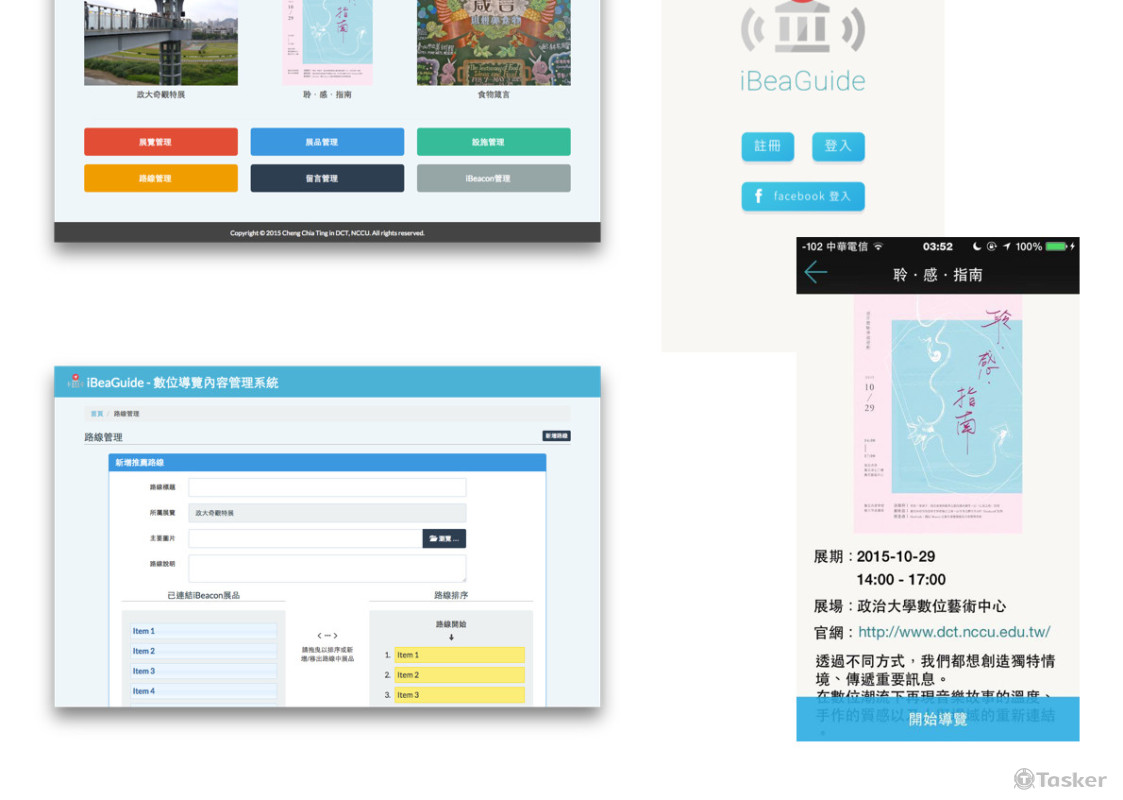Open the orange 路線管理 button
This screenshot has height=800, width=1123.
(161, 178)
